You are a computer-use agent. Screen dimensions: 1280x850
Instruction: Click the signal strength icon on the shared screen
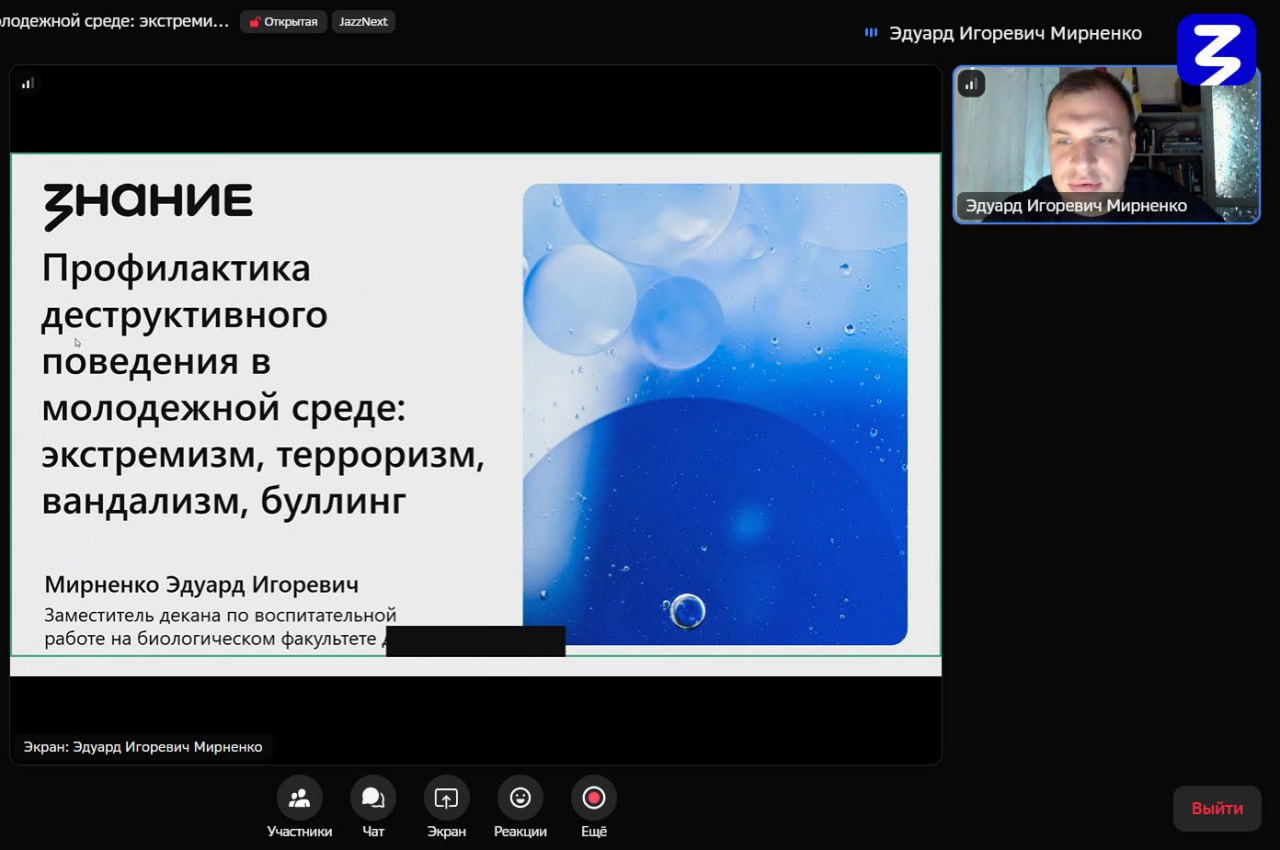[28, 83]
